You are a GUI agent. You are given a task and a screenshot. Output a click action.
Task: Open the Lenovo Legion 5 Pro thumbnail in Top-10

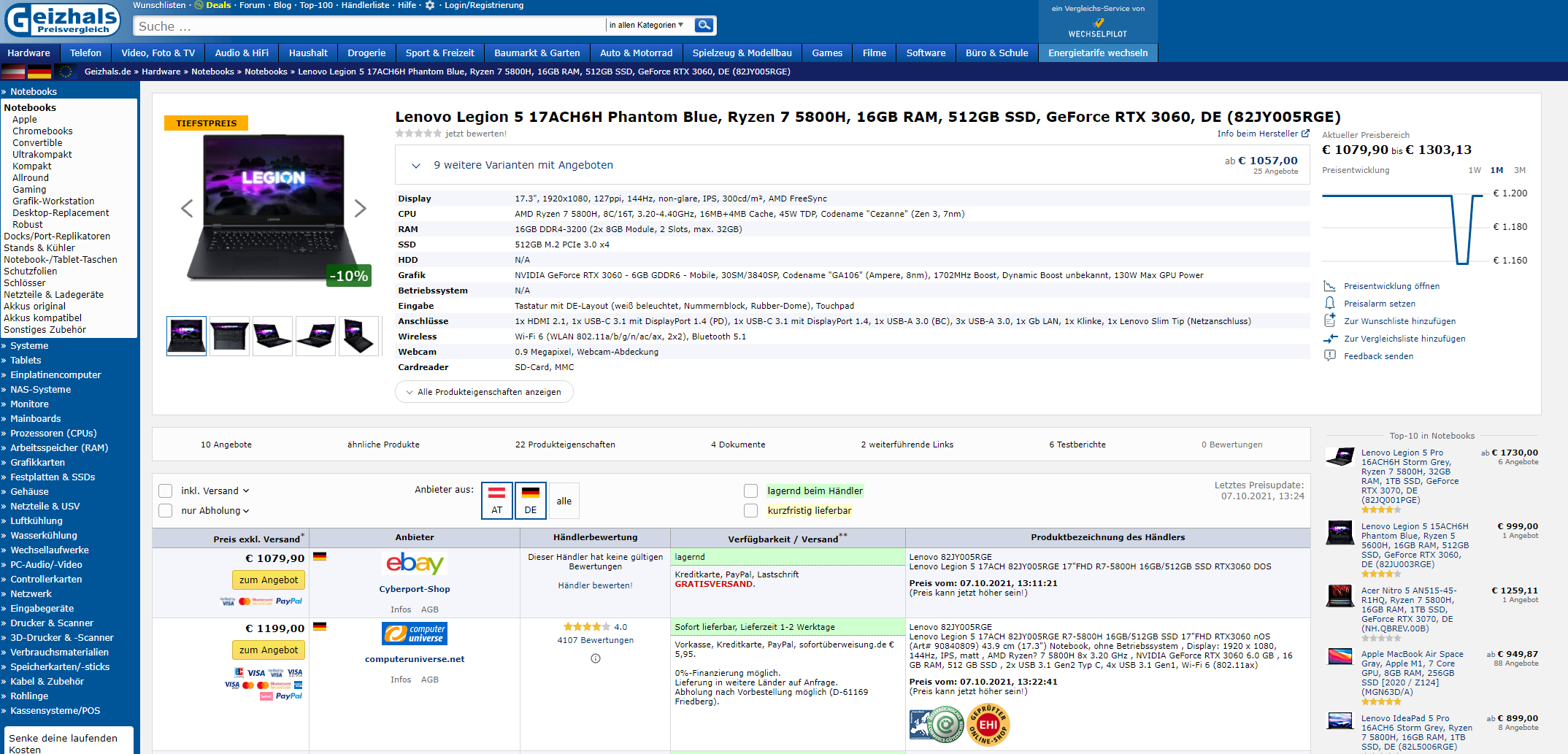pyautogui.click(x=1340, y=458)
